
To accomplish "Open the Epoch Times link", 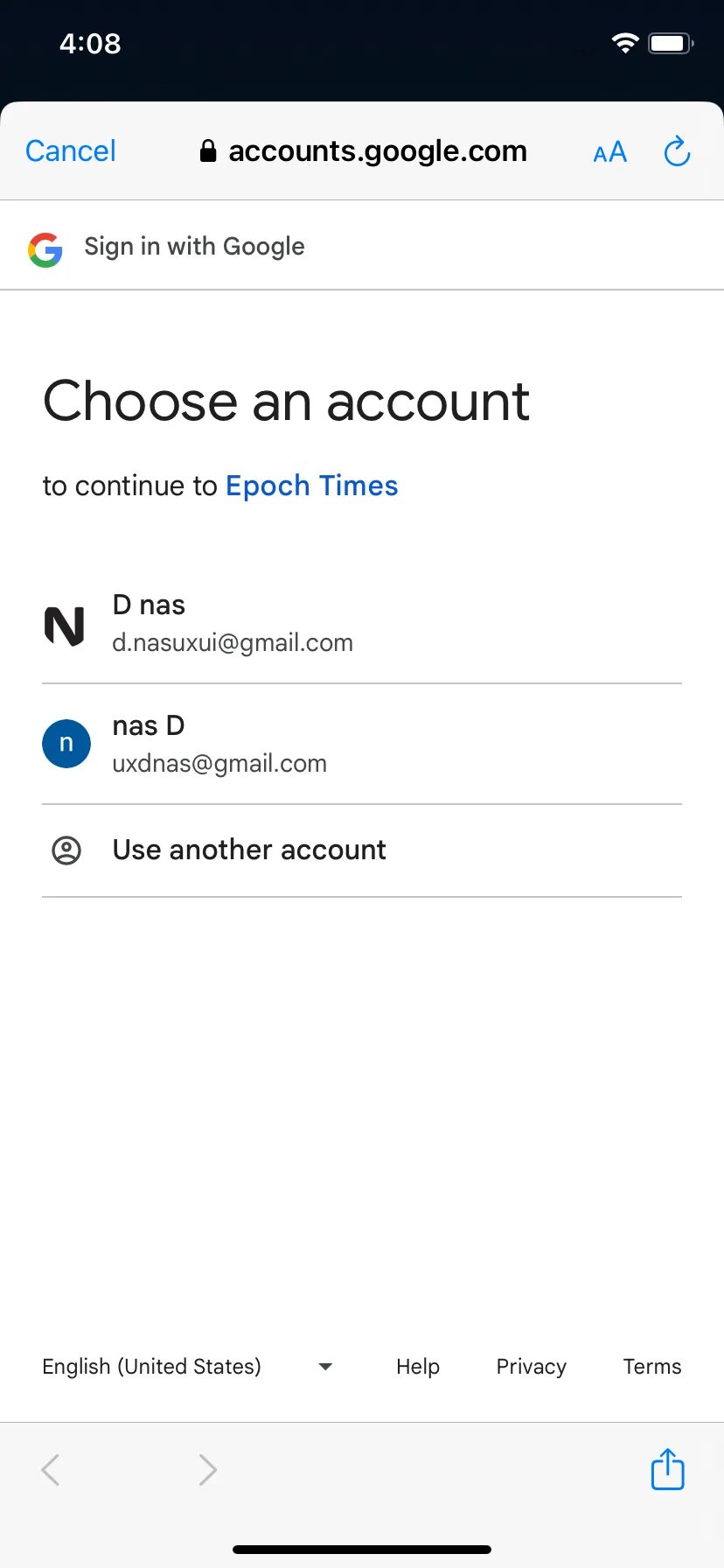I will [312, 486].
